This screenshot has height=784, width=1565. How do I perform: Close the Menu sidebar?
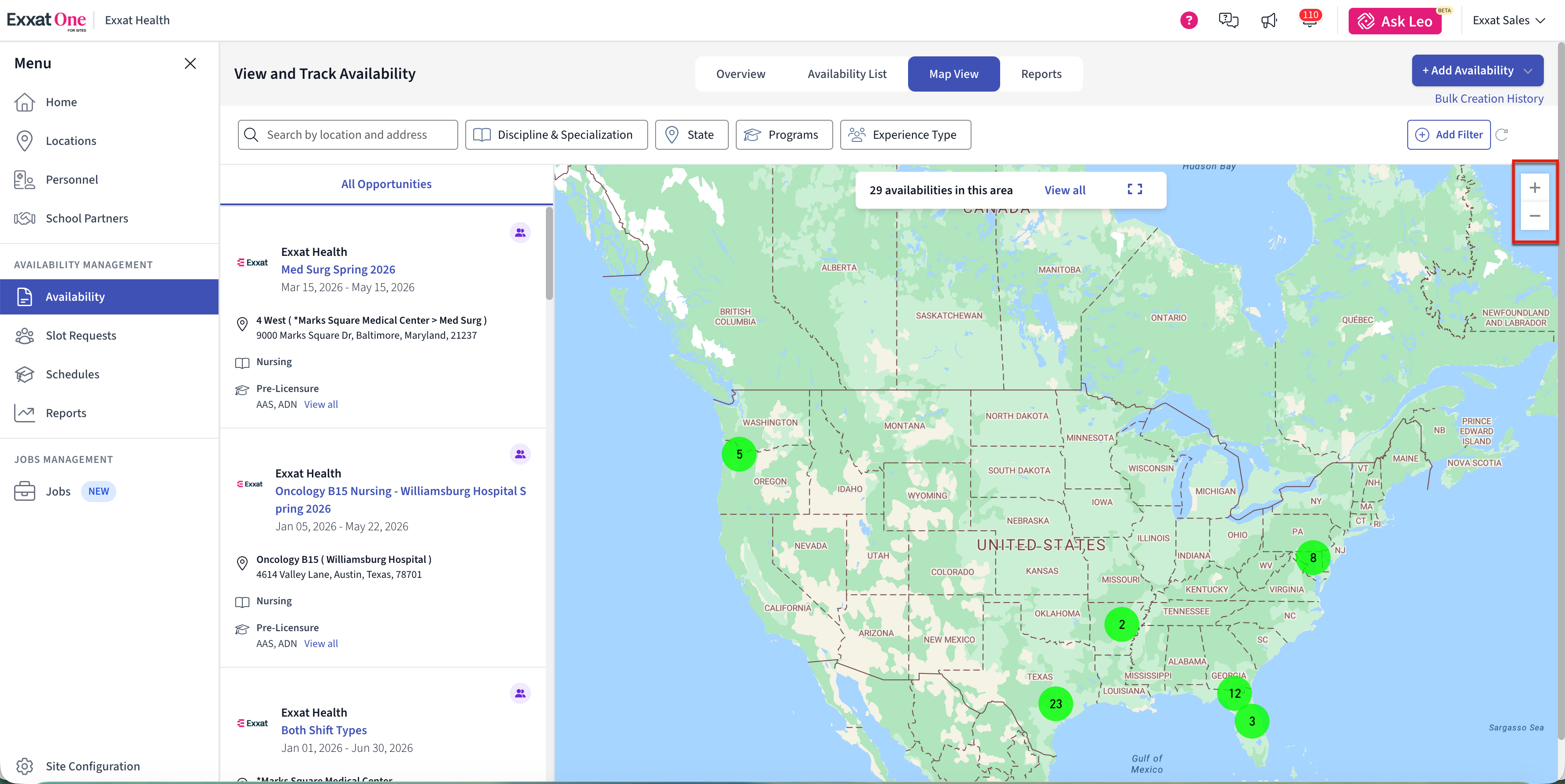190,63
